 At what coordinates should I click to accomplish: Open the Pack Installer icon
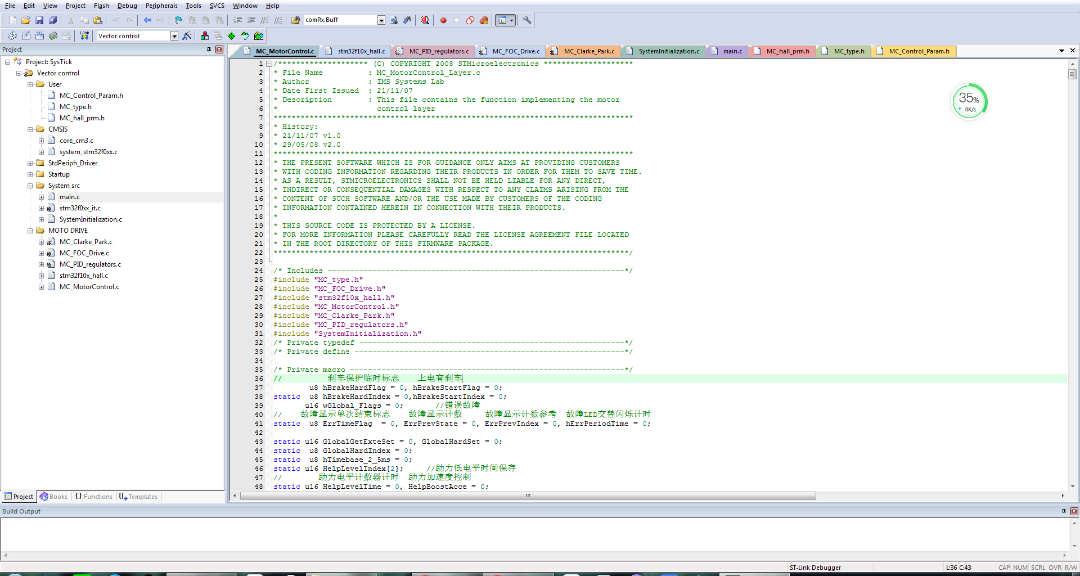(258, 36)
